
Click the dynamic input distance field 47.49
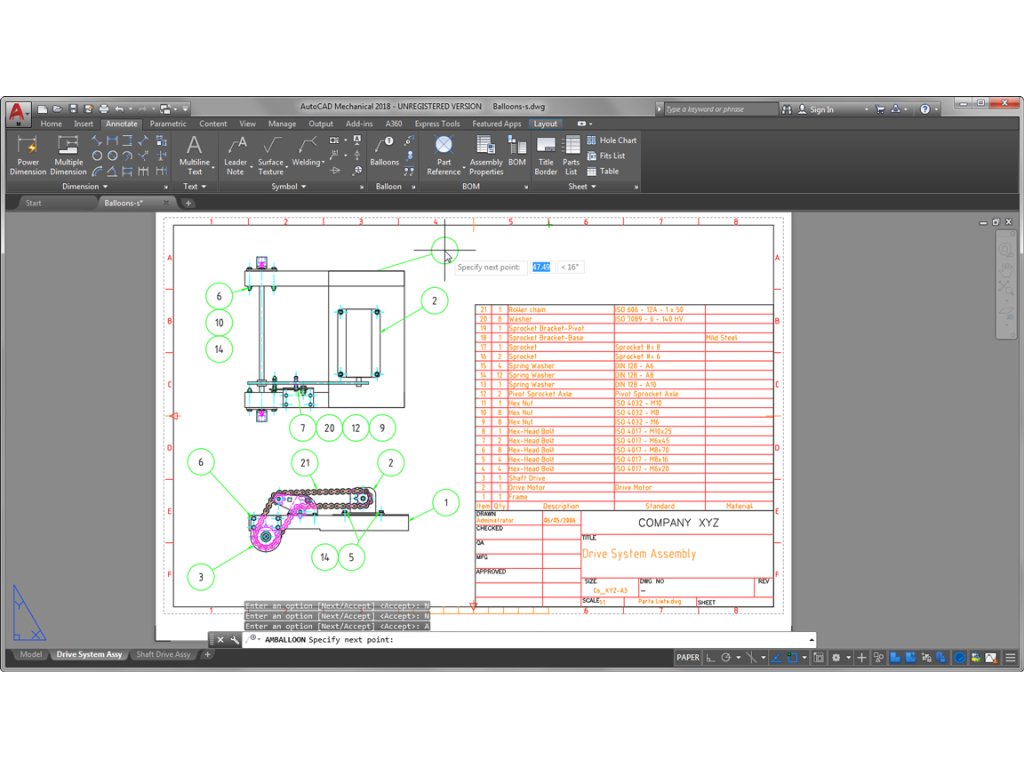541,267
